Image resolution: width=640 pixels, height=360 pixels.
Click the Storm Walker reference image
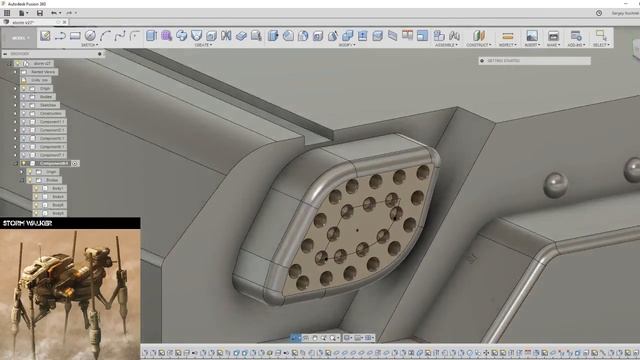coord(70,294)
